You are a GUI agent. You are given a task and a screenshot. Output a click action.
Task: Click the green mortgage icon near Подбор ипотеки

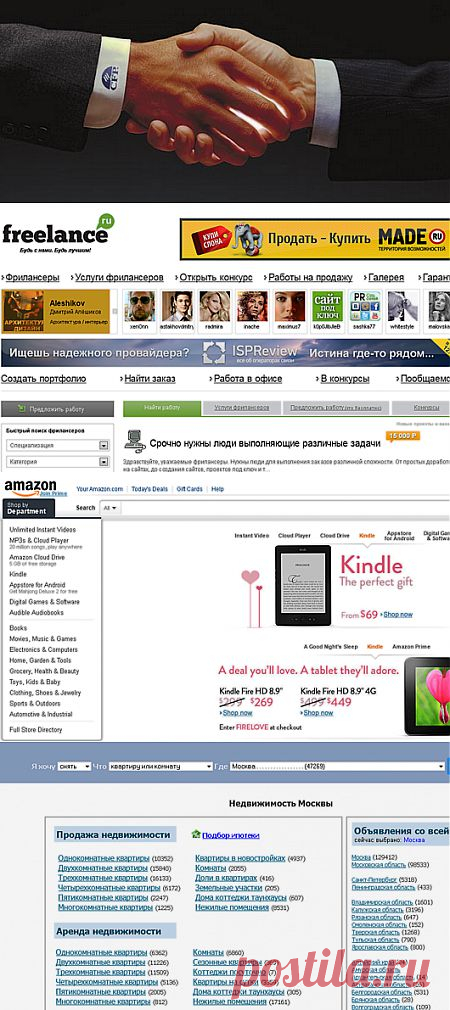[x=196, y=834]
